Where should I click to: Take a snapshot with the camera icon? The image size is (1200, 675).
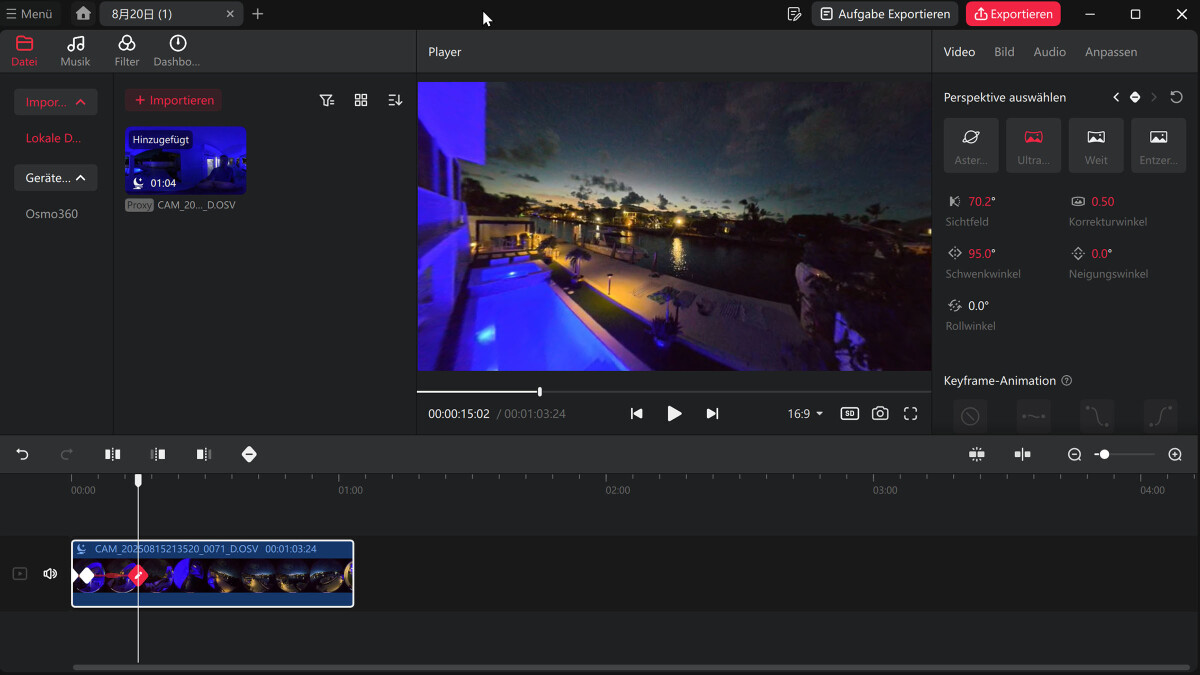point(880,413)
